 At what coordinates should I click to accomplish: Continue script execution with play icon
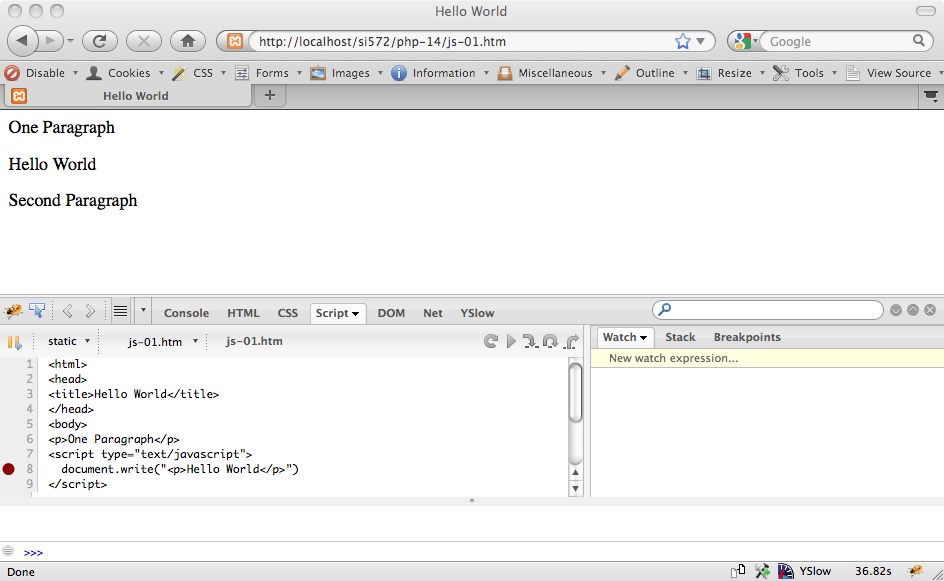click(x=511, y=341)
